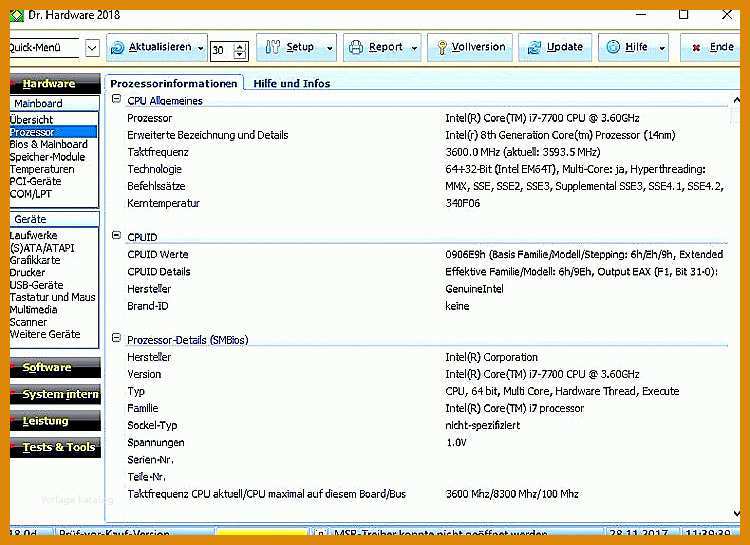Viewport: 750px width, 545px height.
Task: Click the Dr. Hardware title bar app icon
Action: pyautogui.click(x=17, y=15)
